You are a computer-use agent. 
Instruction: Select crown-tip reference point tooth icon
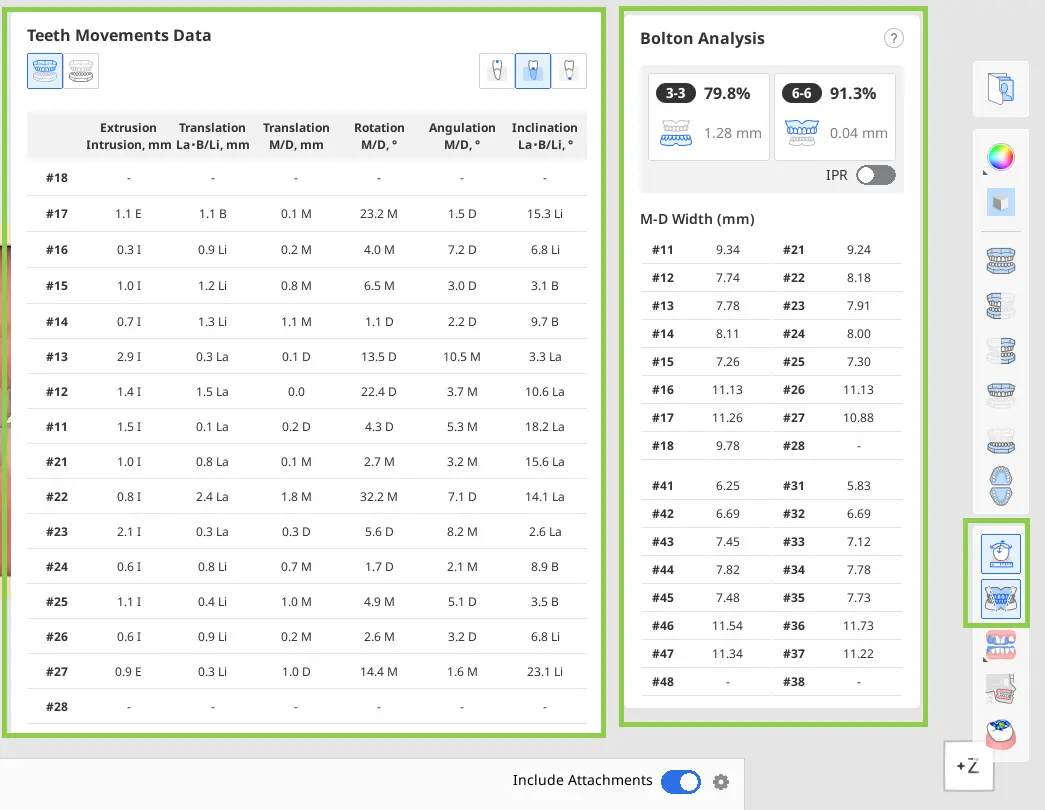click(497, 71)
